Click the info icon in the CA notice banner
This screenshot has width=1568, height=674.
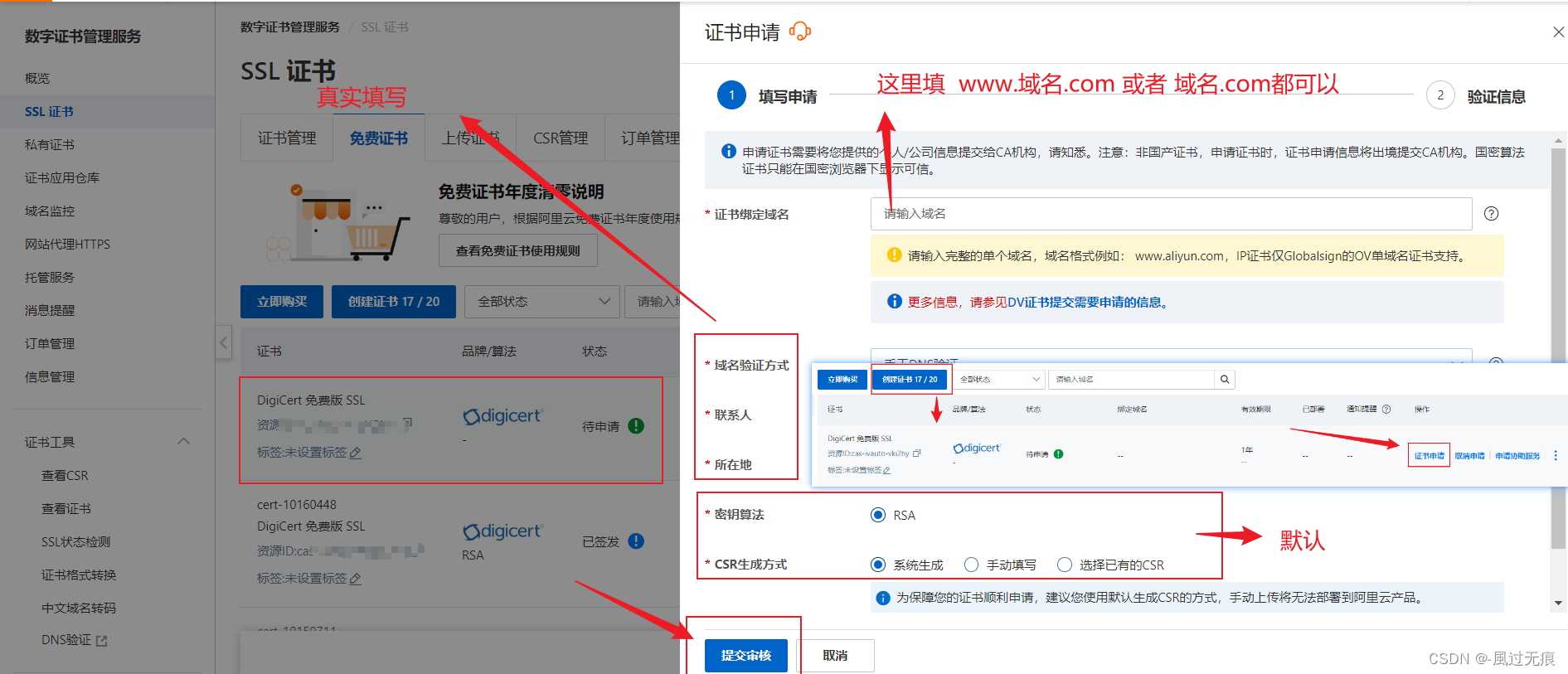click(x=728, y=151)
